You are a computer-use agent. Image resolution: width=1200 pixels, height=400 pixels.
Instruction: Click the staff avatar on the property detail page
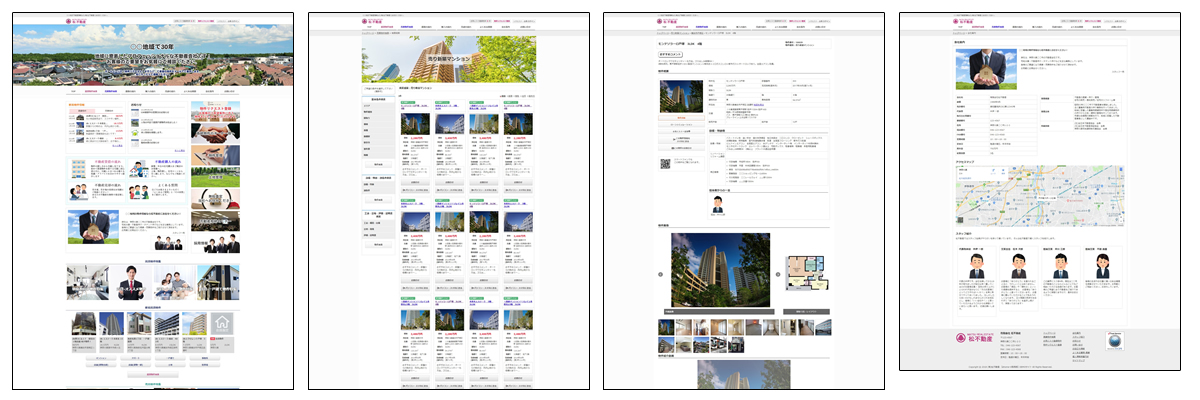[717, 203]
